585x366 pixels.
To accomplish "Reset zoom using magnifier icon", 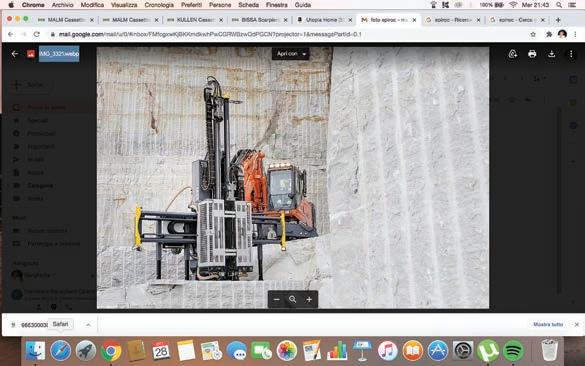I will [293, 300].
